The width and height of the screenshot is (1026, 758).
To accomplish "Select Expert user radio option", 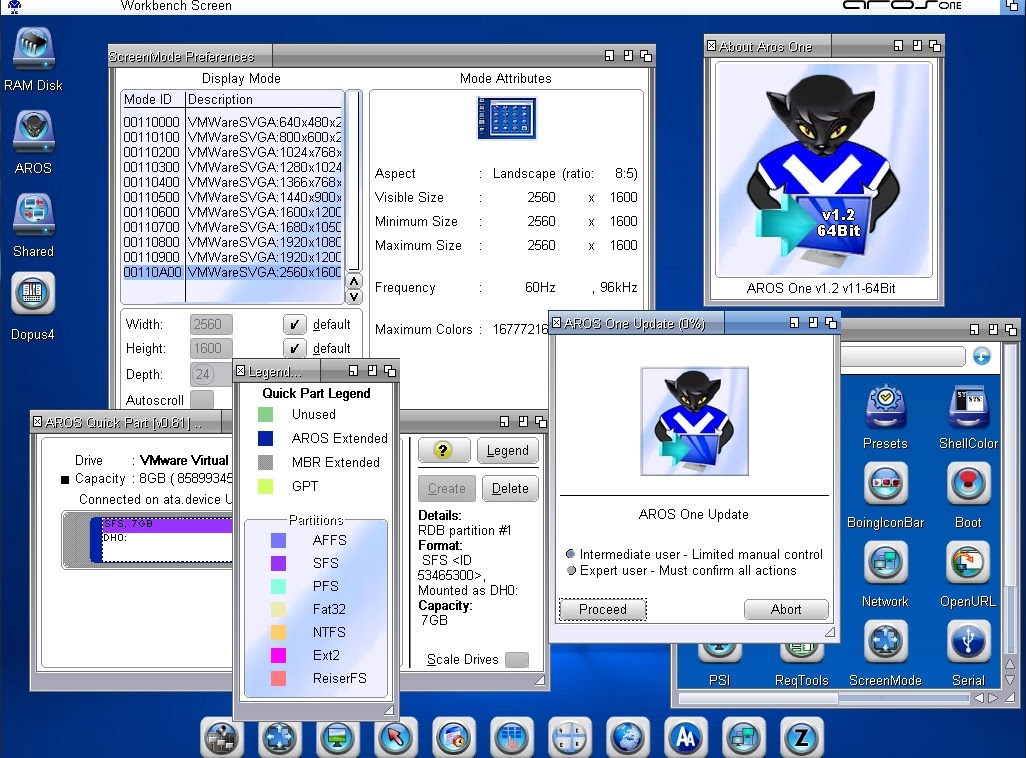I will click(571, 571).
